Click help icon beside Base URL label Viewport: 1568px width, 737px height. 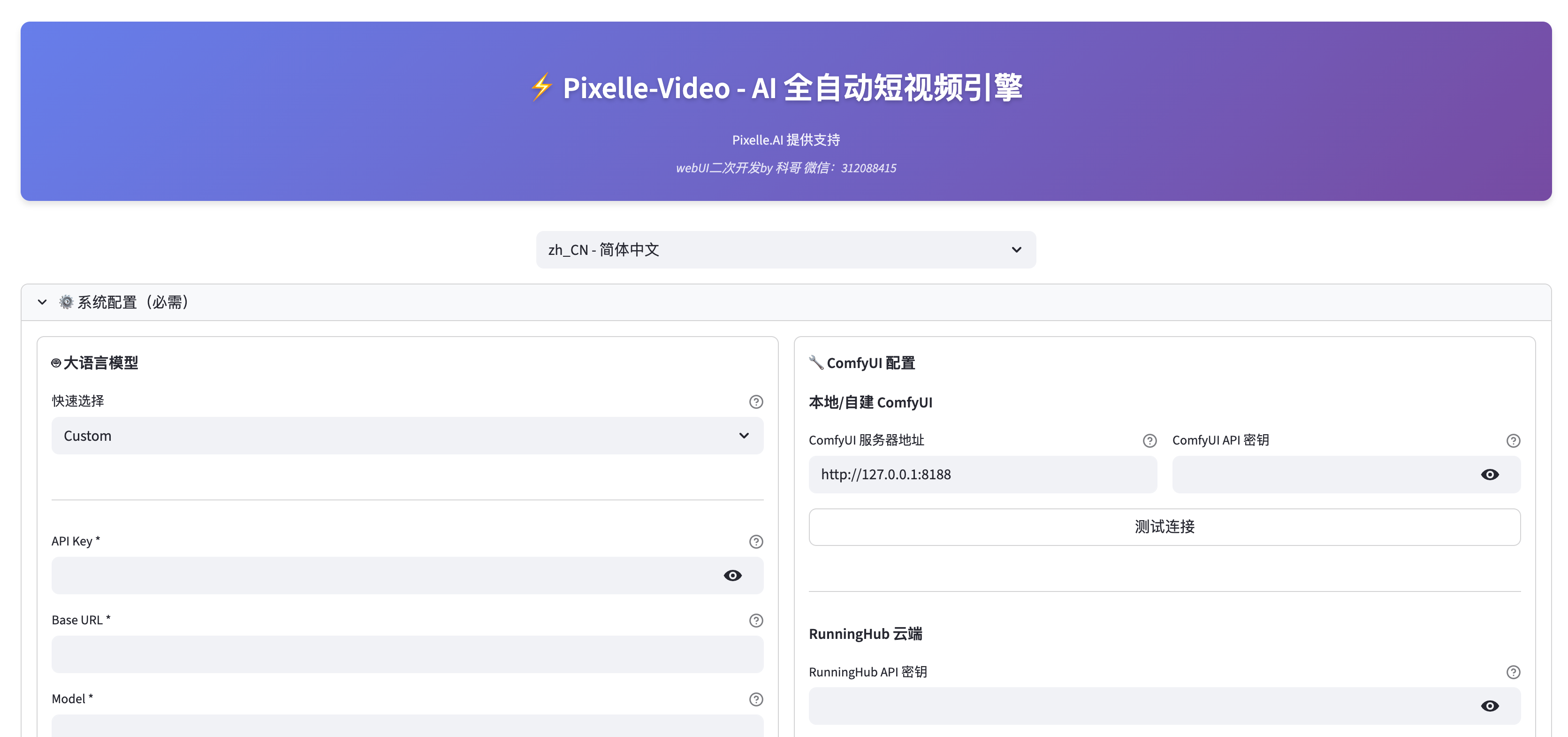point(756,620)
